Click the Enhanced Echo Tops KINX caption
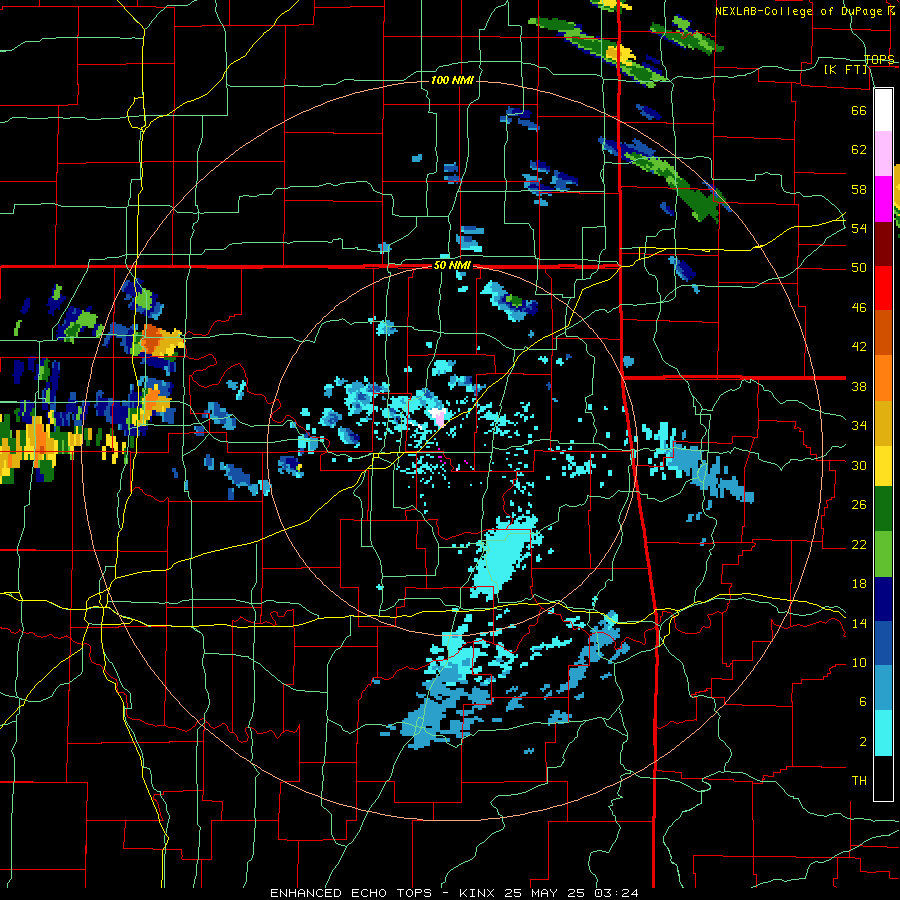This screenshot has width=900, height=900. pos(454,893)
